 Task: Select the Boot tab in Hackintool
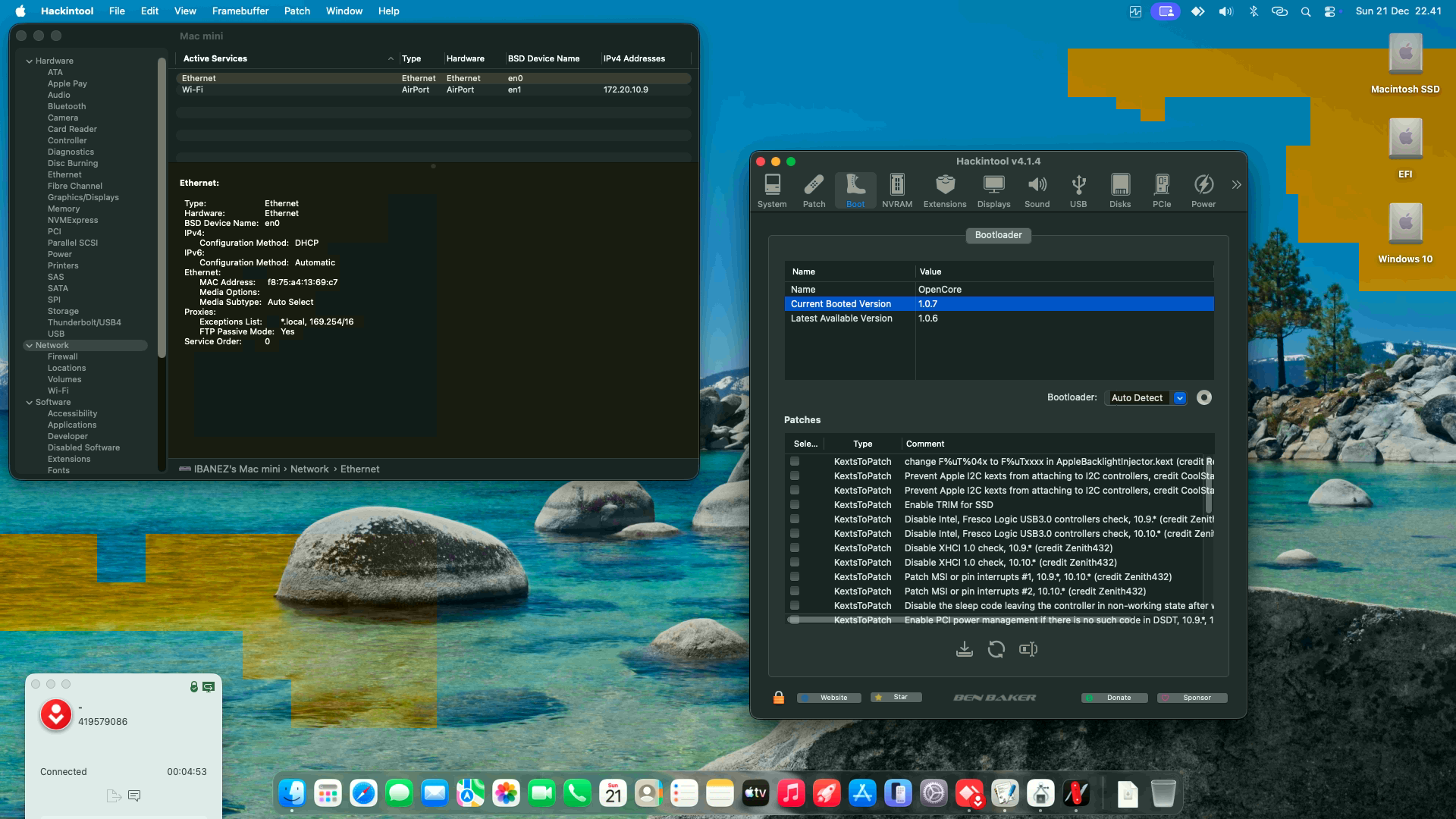855,190
